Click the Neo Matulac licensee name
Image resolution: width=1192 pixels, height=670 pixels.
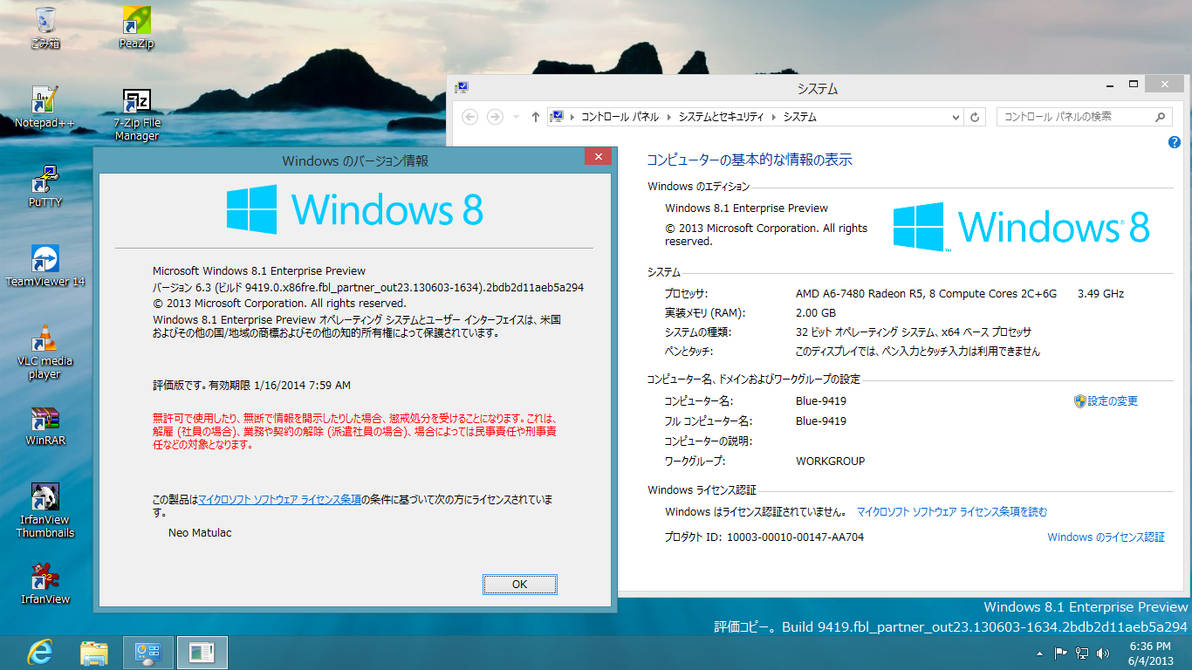coord(200,532)
